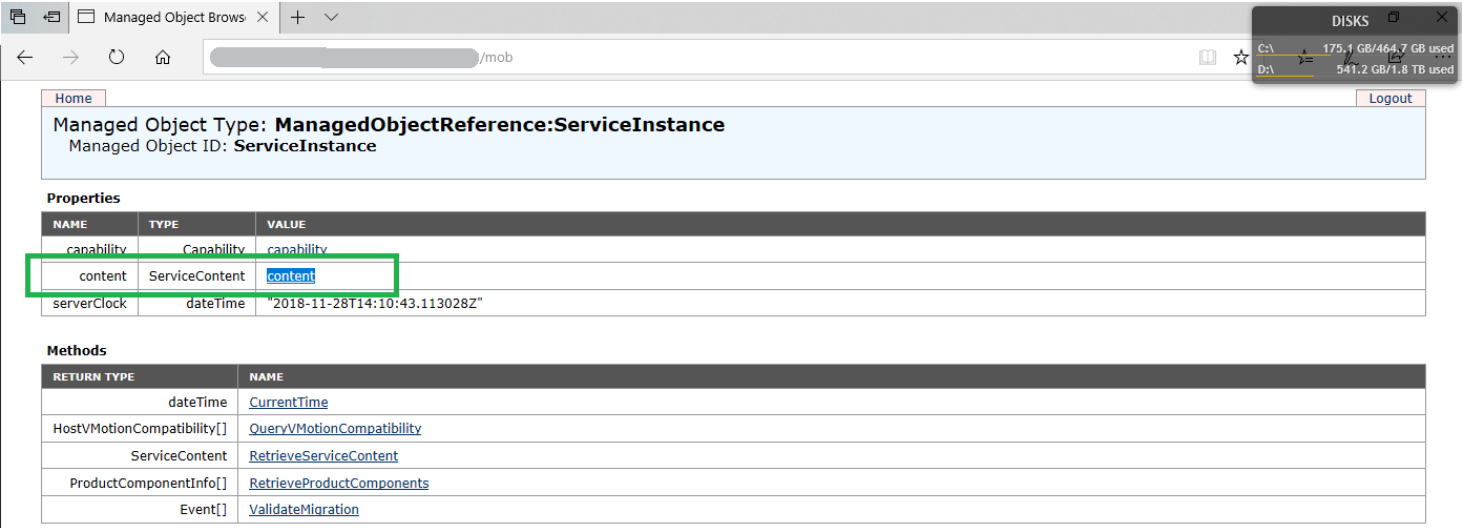Refresh the Managed Object Browser page
This screenshot has height=528, width=1462.
click(116, 58)
